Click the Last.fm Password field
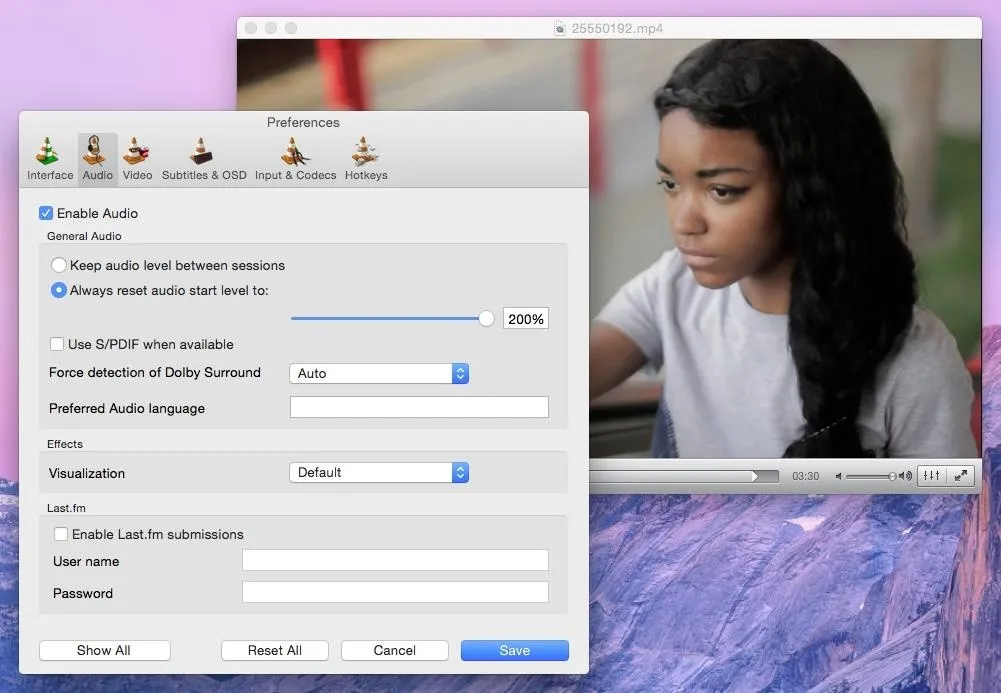Image resolution: width=1001 pixels, height=693 pixels. point(395,592)
